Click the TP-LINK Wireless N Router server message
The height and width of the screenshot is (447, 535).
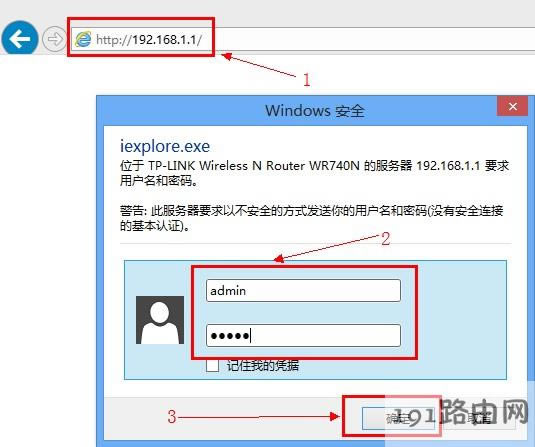314,173
